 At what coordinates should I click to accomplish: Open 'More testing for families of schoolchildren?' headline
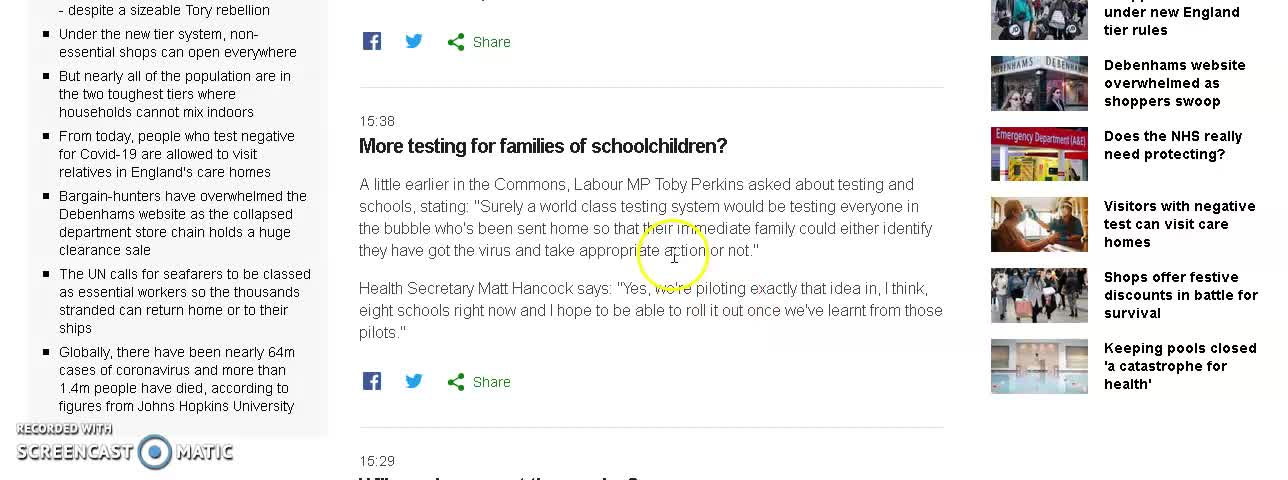(543, 146)
